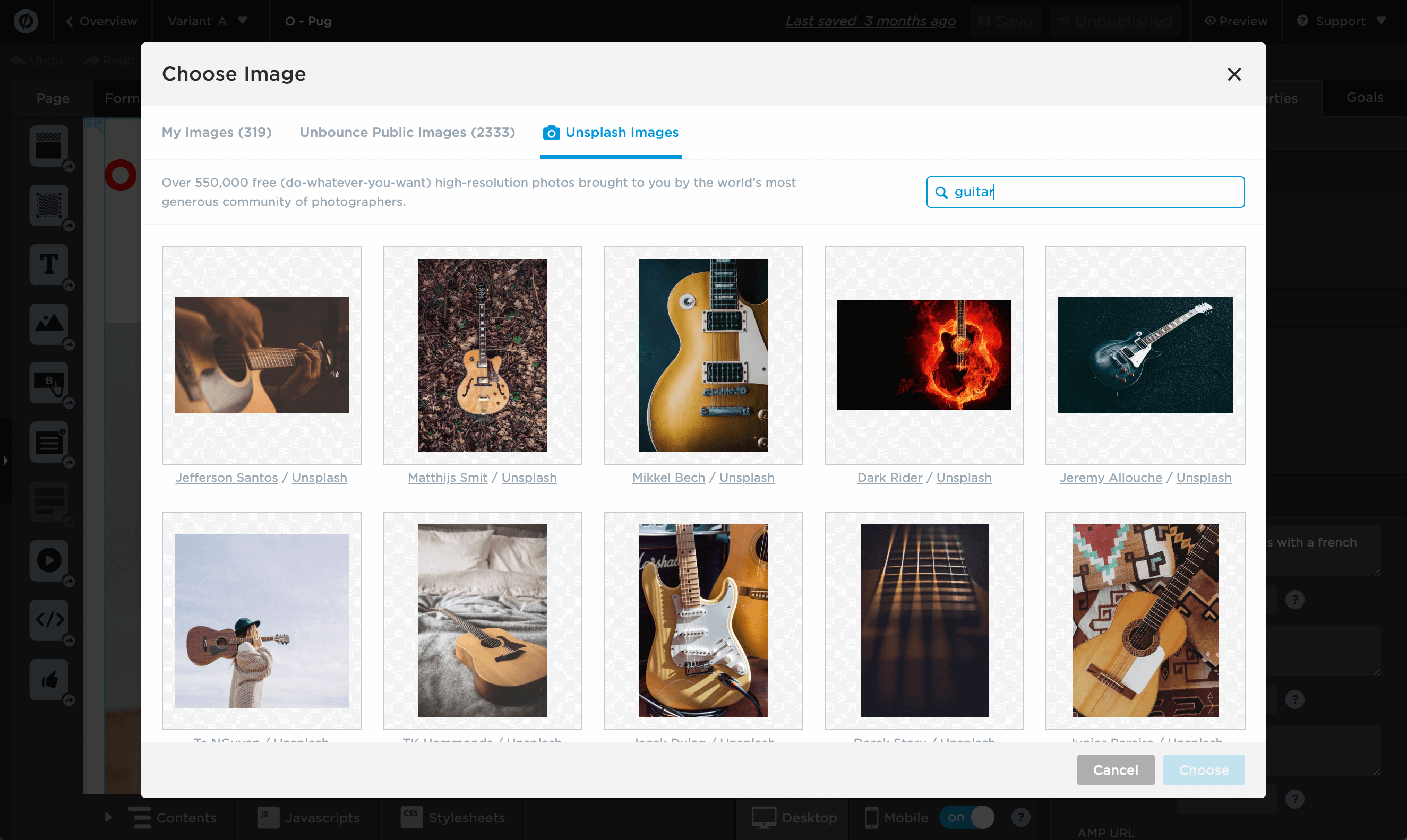The image size is (1407, 840).
Task: Click the Unbounce logo icon
Action: (x=26, y=21)
